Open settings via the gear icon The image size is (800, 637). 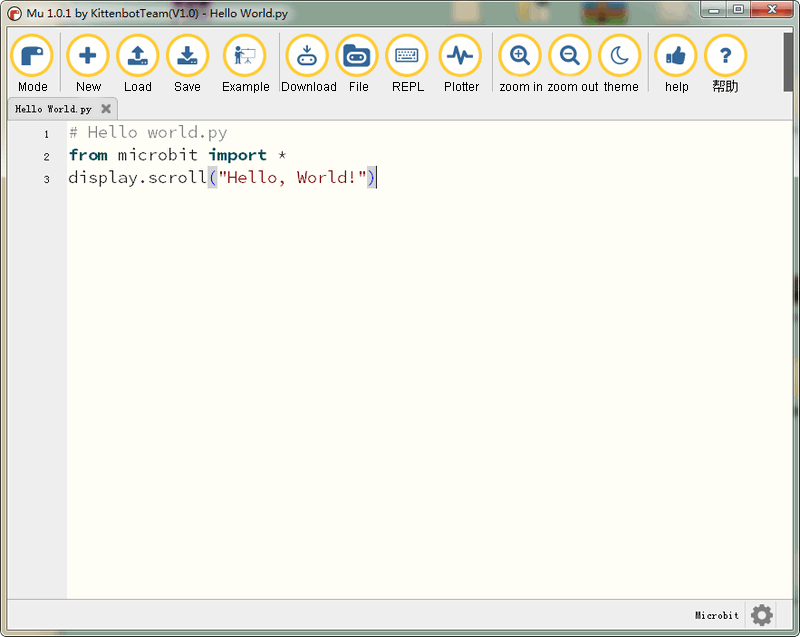pyautogui.click(x=762, y=615)
